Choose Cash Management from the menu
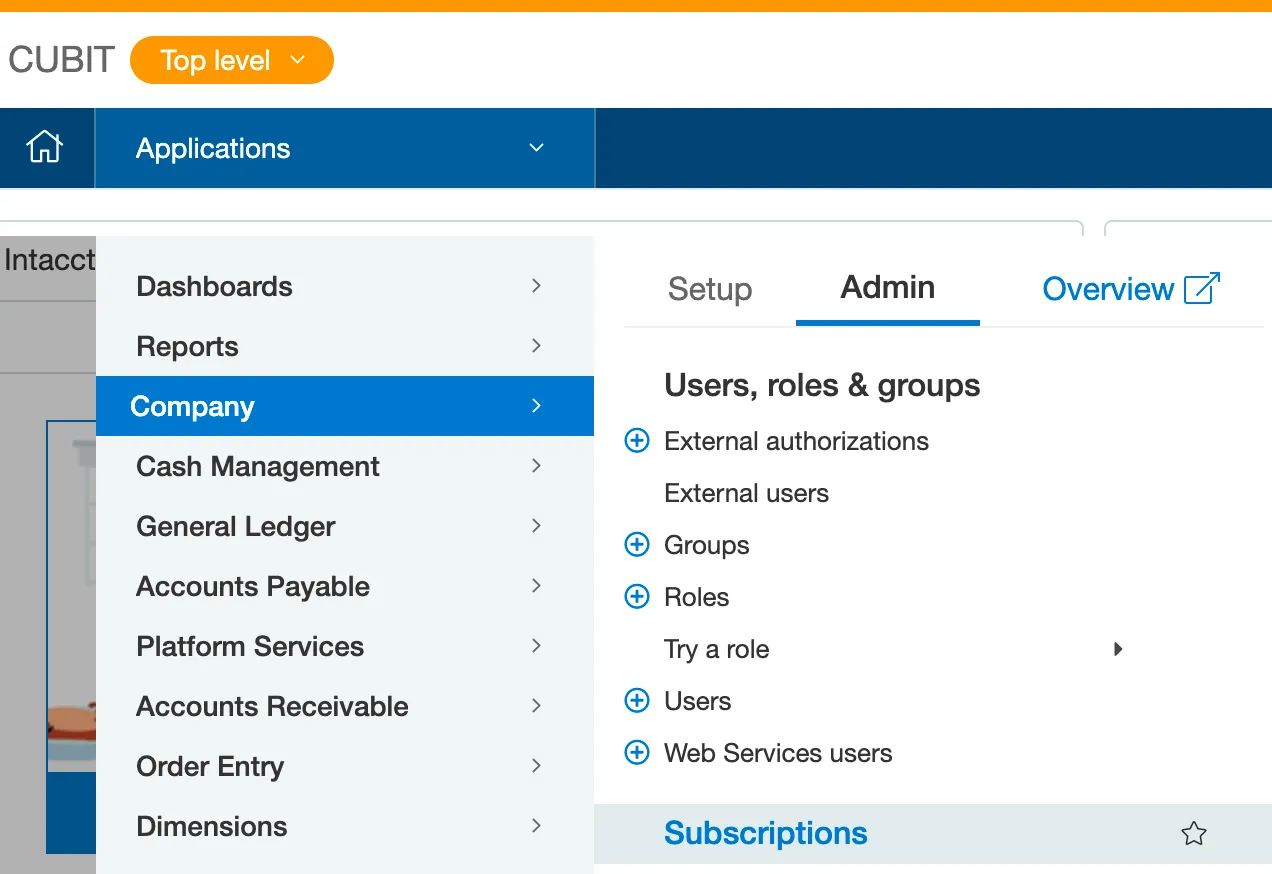This screenshot has width=1272, height=874. [x=345, y=466]
